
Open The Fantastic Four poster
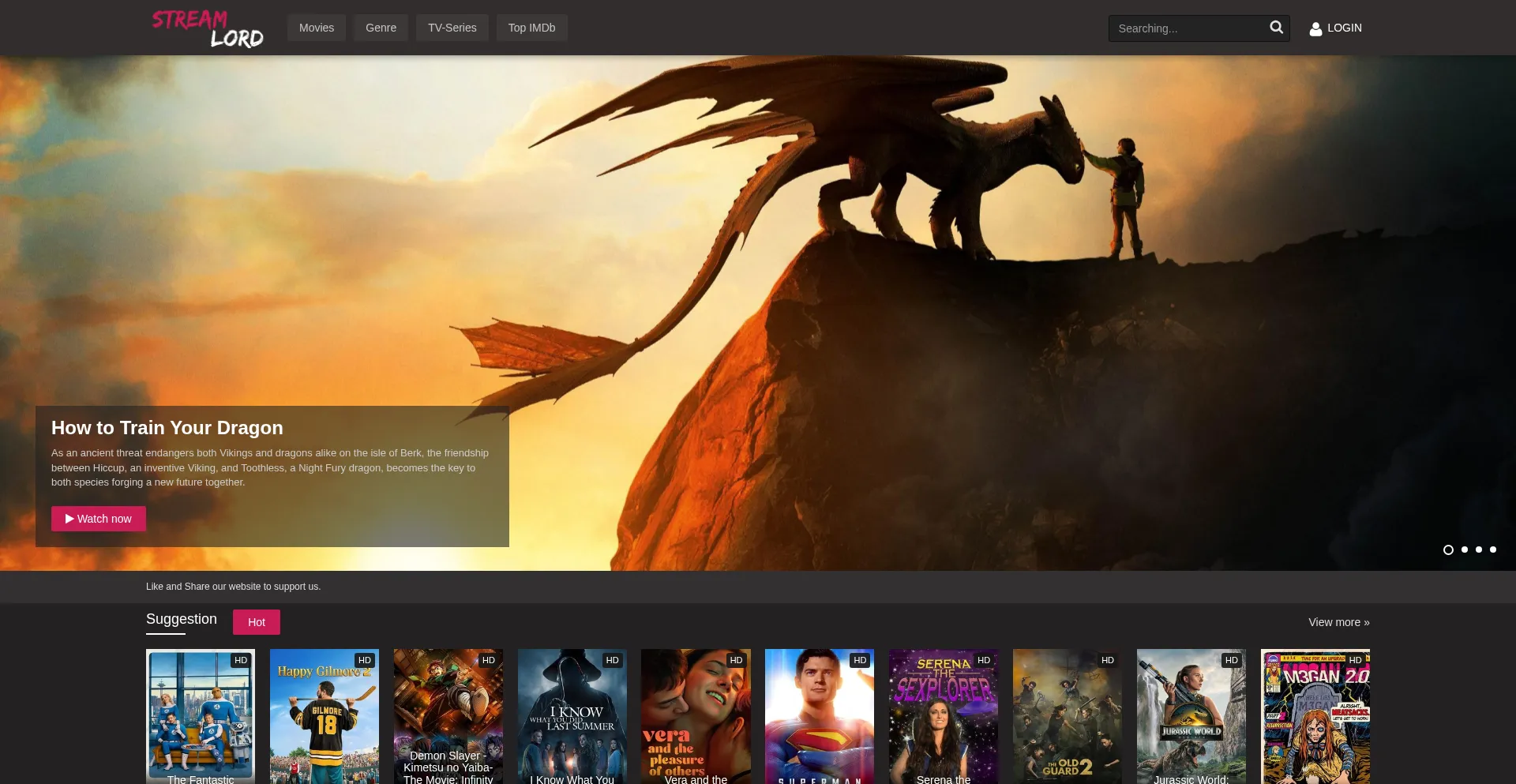(x=201, y=717)
